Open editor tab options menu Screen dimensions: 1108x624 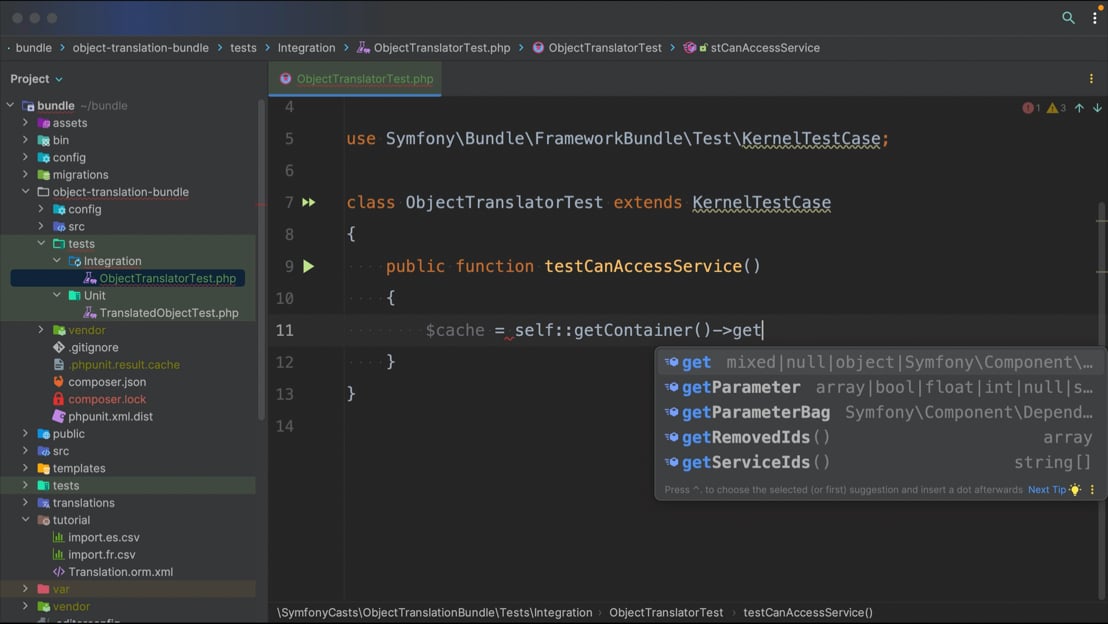pos(1091,78)
